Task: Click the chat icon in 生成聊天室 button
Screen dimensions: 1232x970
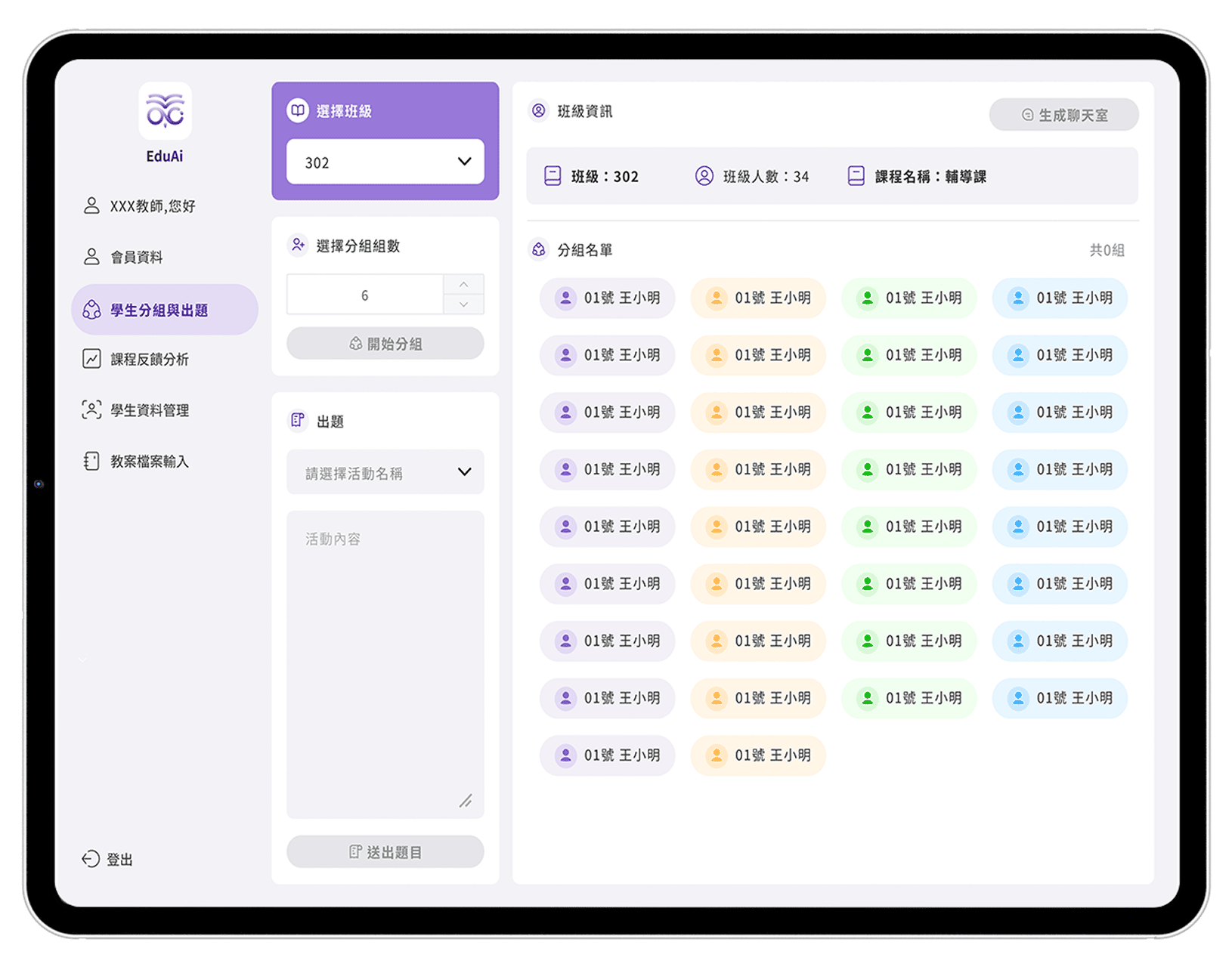Action: [1027, 115]
